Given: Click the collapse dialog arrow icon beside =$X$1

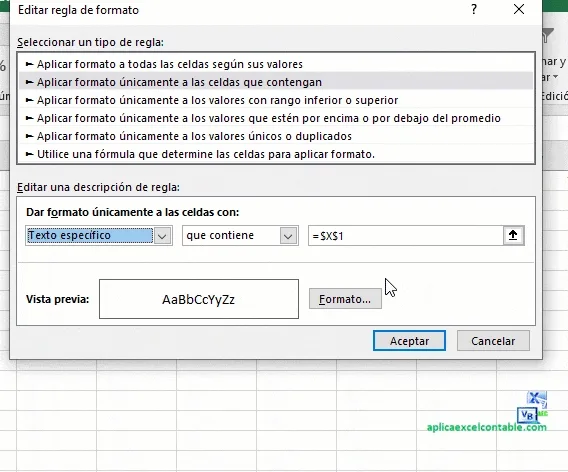Looking at the screenshot, I should 513,235.
